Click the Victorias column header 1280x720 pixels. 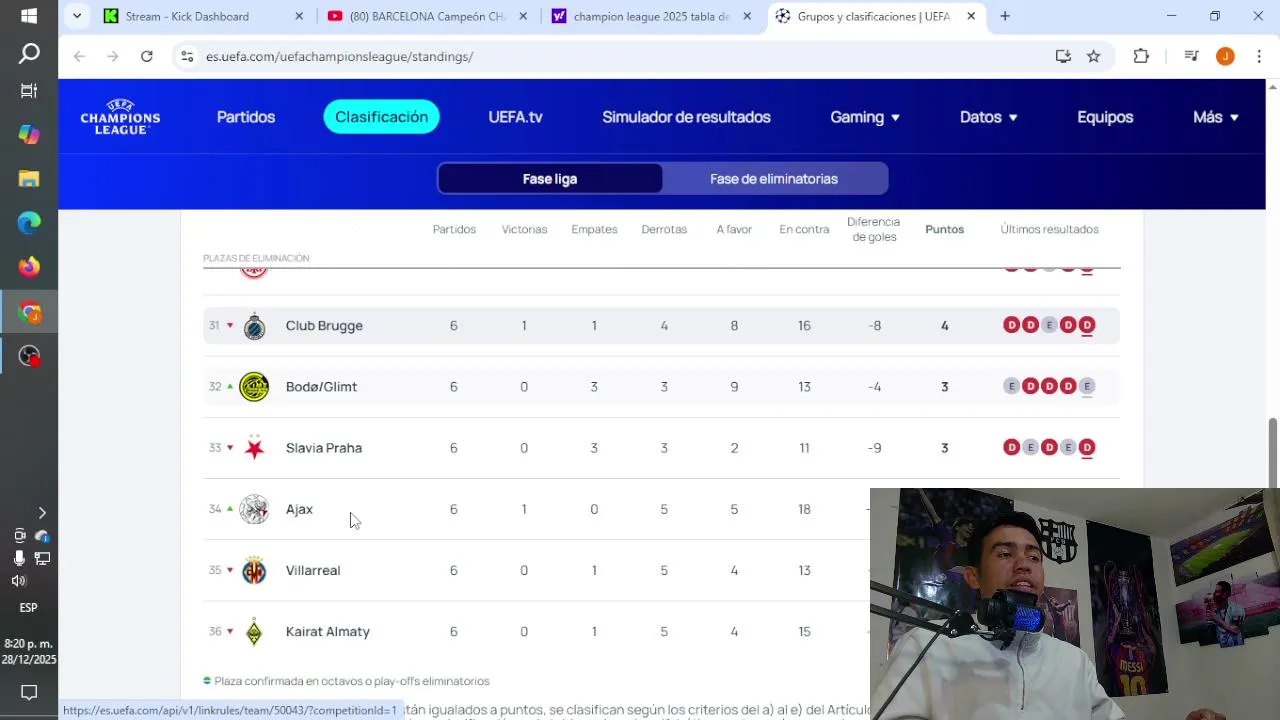pos(524,229)
